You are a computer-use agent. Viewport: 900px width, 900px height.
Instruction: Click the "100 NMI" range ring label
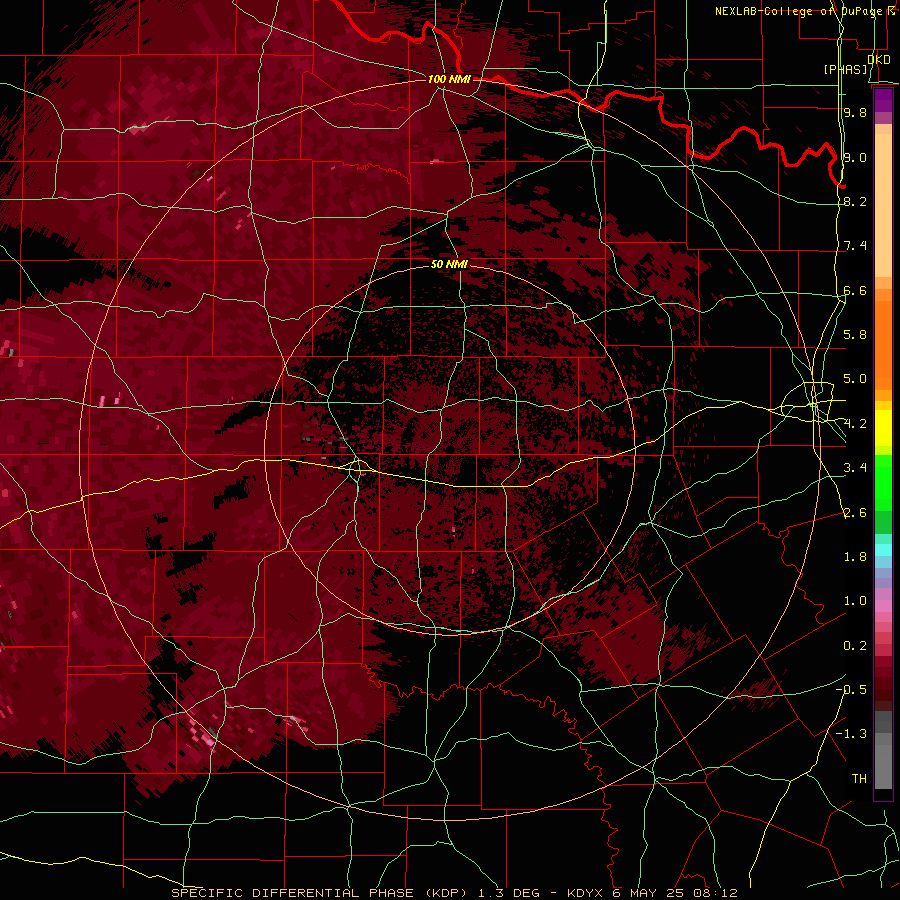(449, 79)
